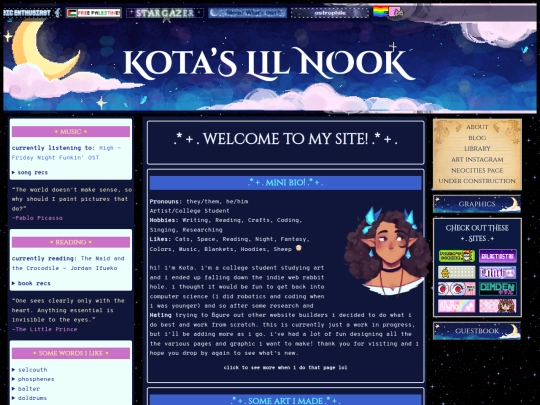Click the Kota's Lil Nook header banner
Image resolution: width=540 pixels, height=405 pixels.
[270, 65]
